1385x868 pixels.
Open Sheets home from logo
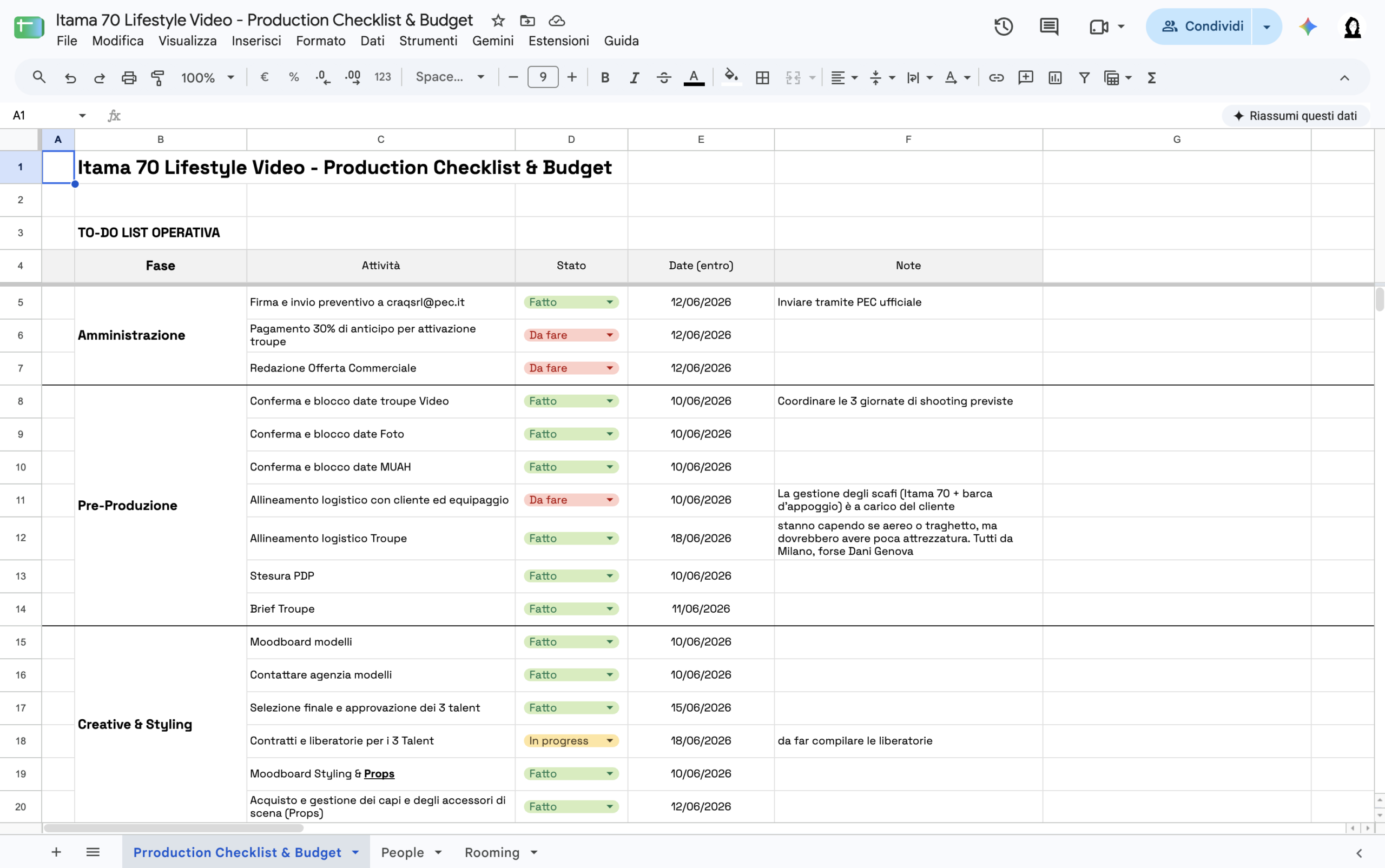tap(29, 27)
